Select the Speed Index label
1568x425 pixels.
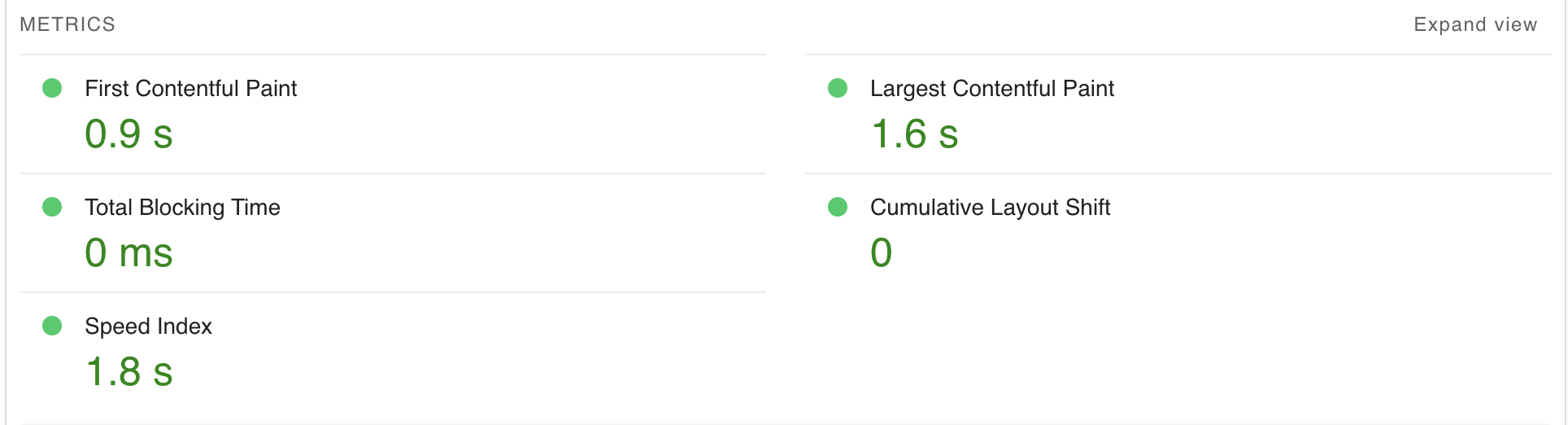(148, 326)
